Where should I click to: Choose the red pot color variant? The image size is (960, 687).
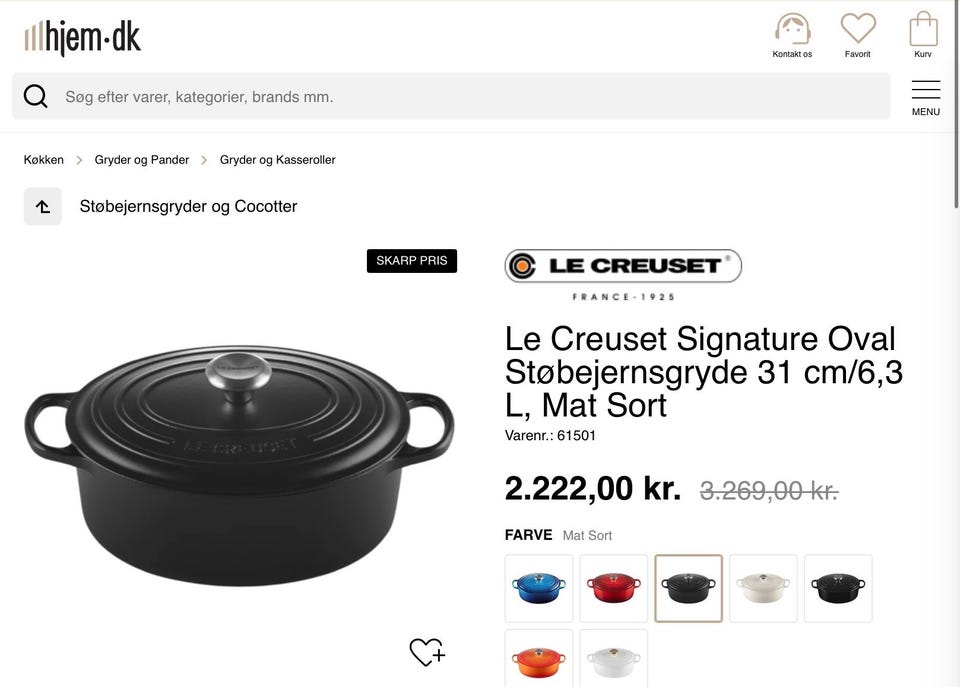pyautogui.click(x=614, y=588)
